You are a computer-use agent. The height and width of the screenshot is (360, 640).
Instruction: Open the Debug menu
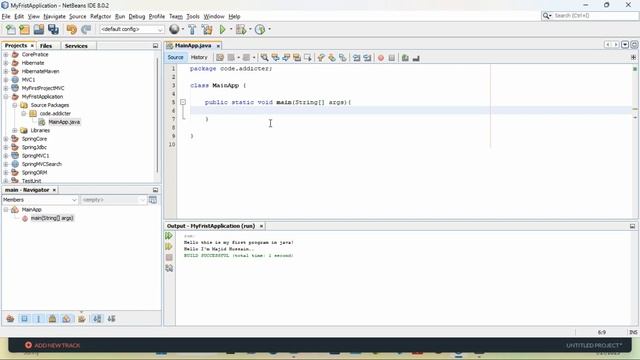[137, 16]
